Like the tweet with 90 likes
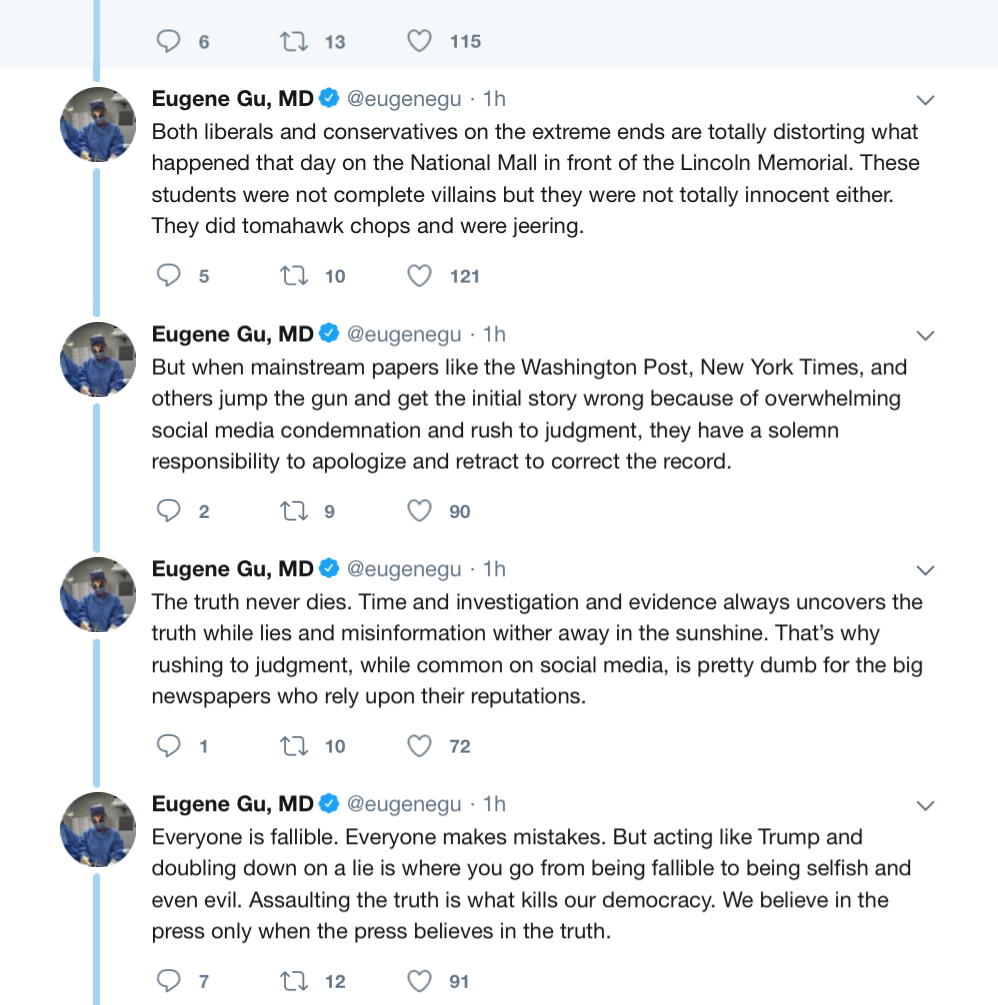Screen dimensions: 998x1005 (x=419, y=511)
